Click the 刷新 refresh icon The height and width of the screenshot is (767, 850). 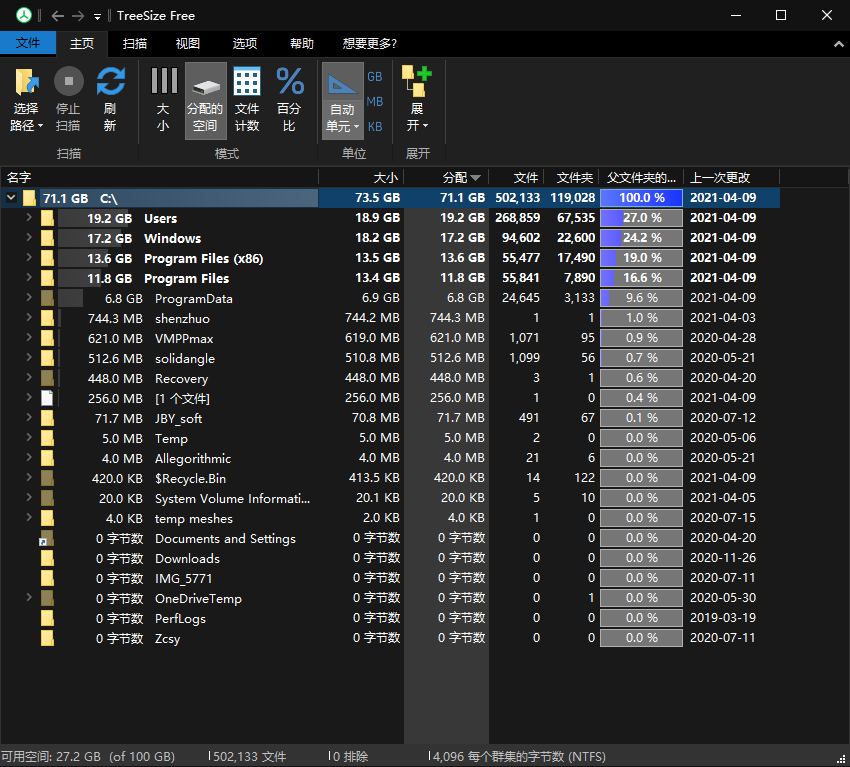point(110,82)
